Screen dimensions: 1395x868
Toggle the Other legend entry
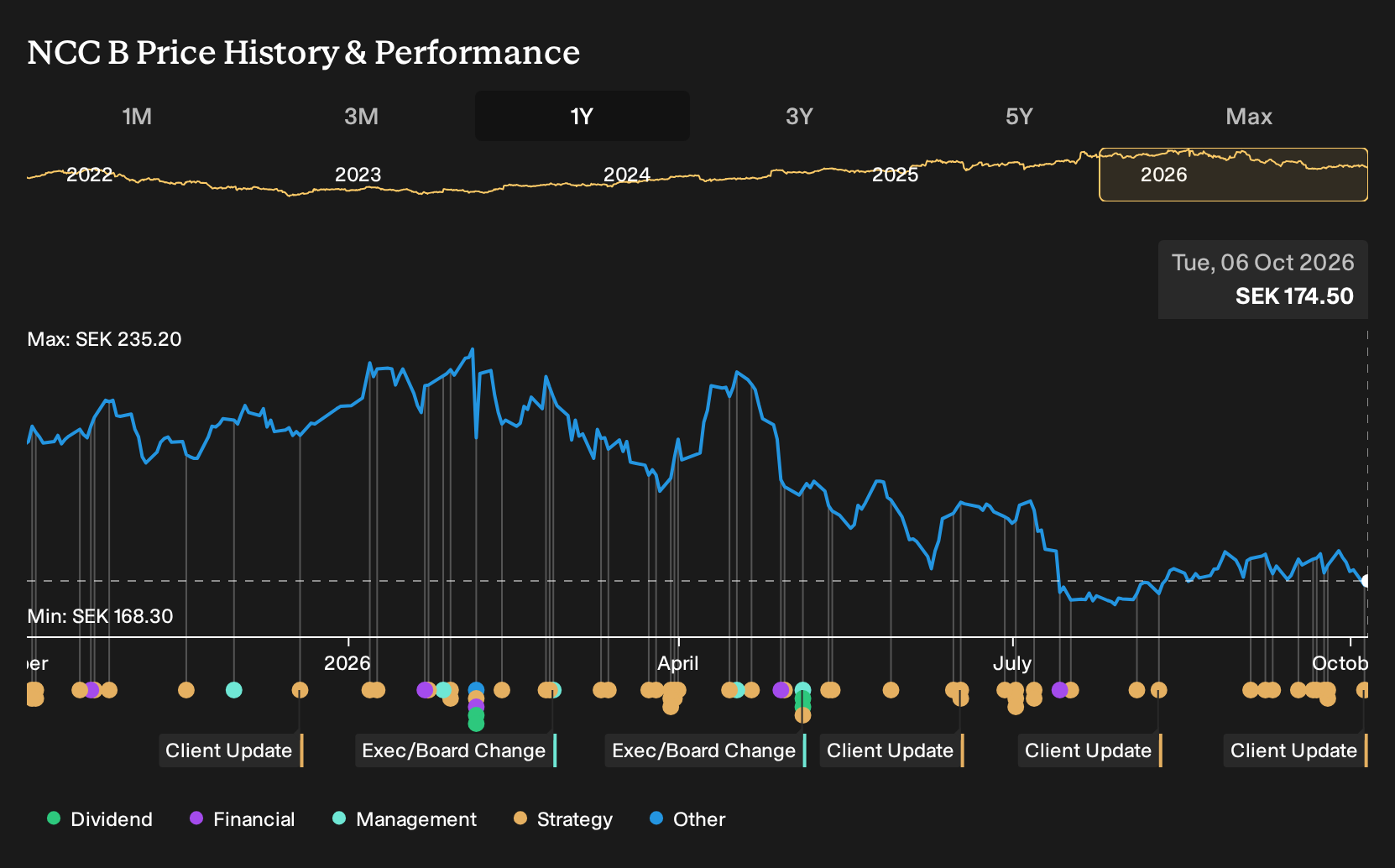tap(687, 819)
